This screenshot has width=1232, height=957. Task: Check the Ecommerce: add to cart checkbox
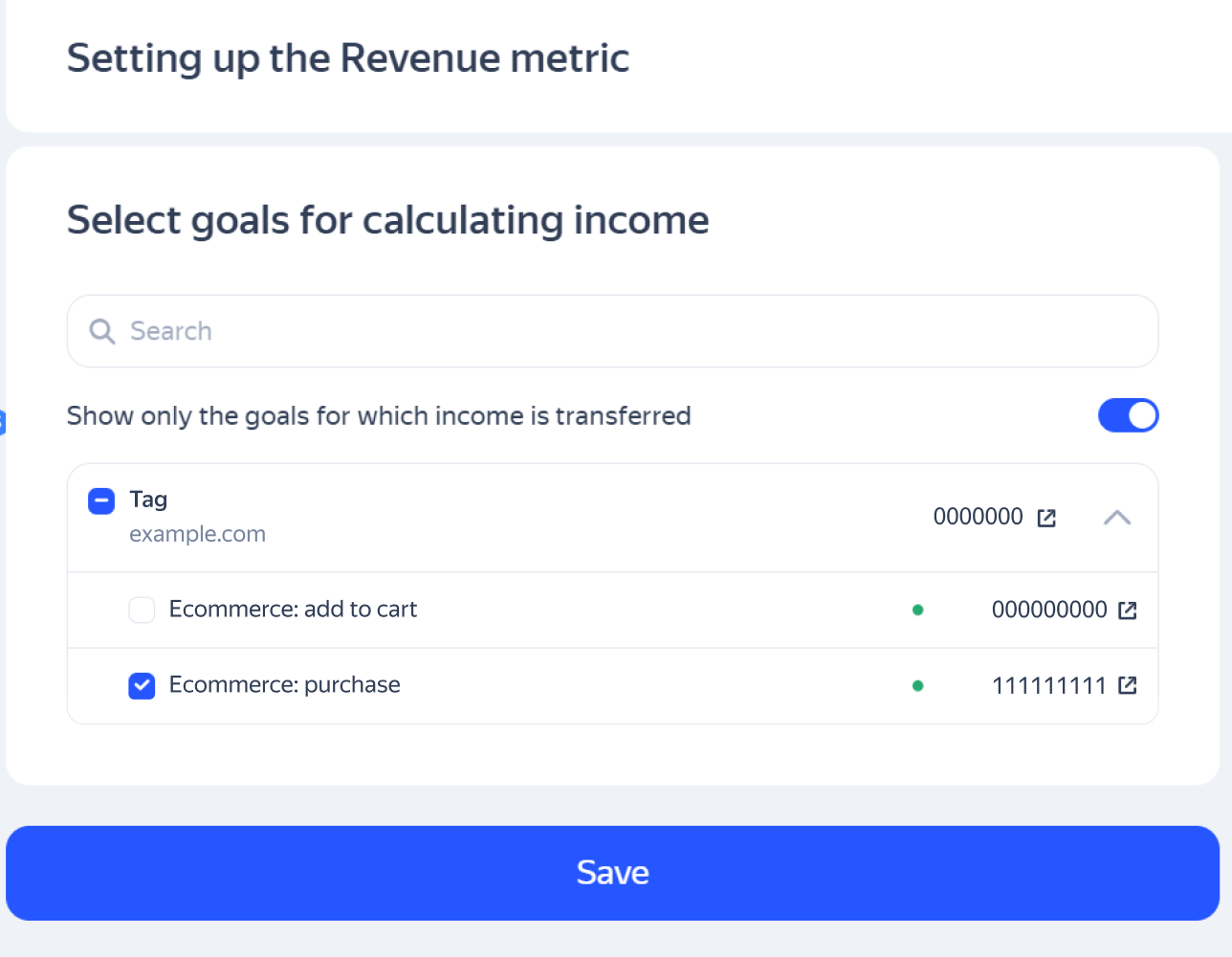coord(142,610)
